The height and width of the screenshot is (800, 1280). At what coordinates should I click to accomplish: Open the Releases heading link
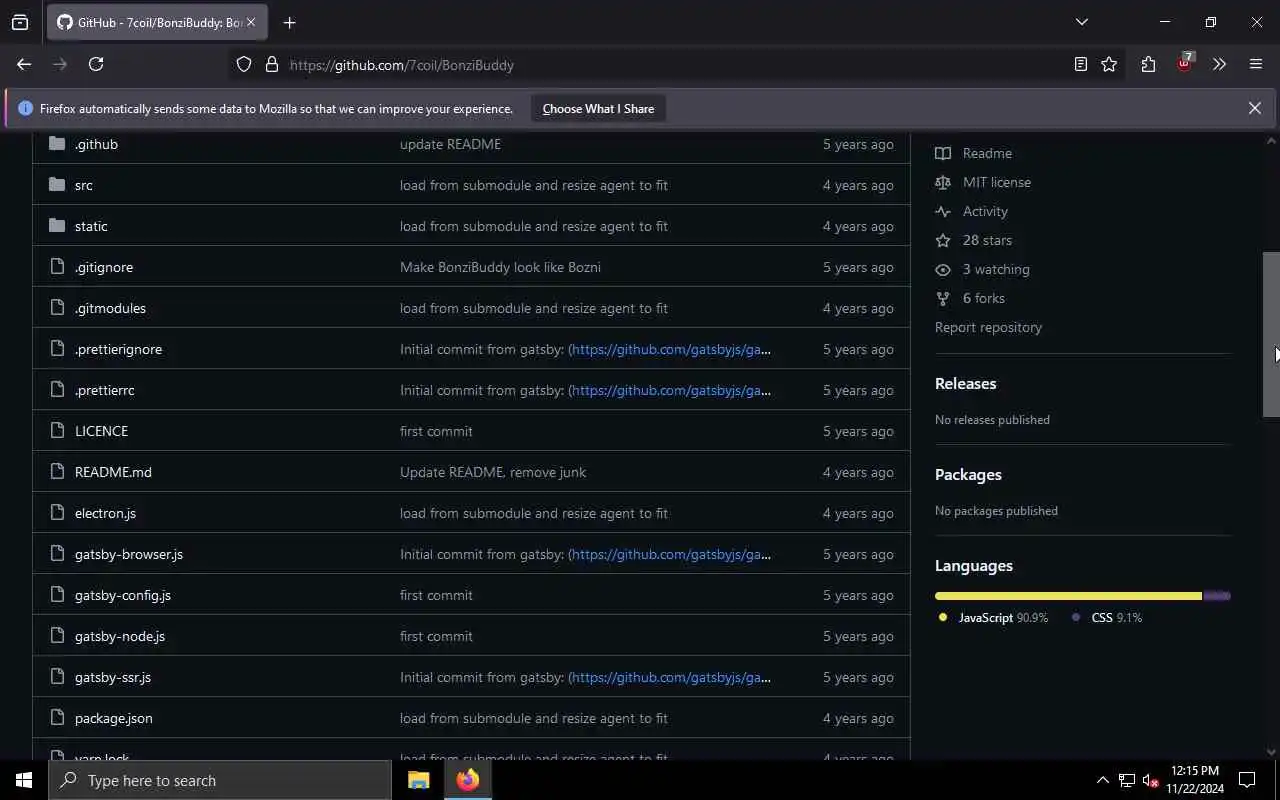tap(965, 383)
